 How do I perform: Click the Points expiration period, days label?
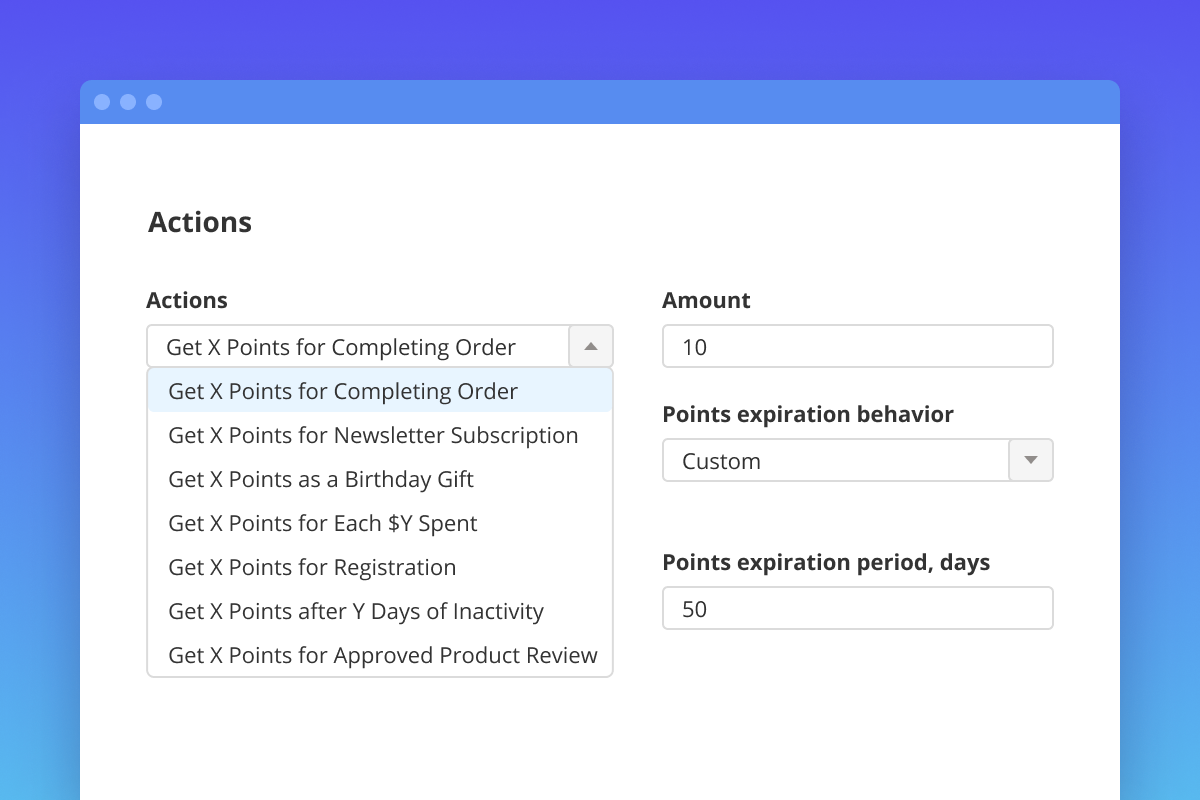point(826,562)
